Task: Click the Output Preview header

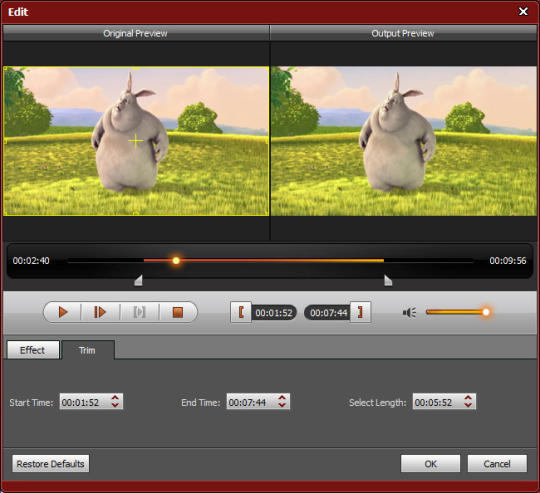Action: point(403,33)
